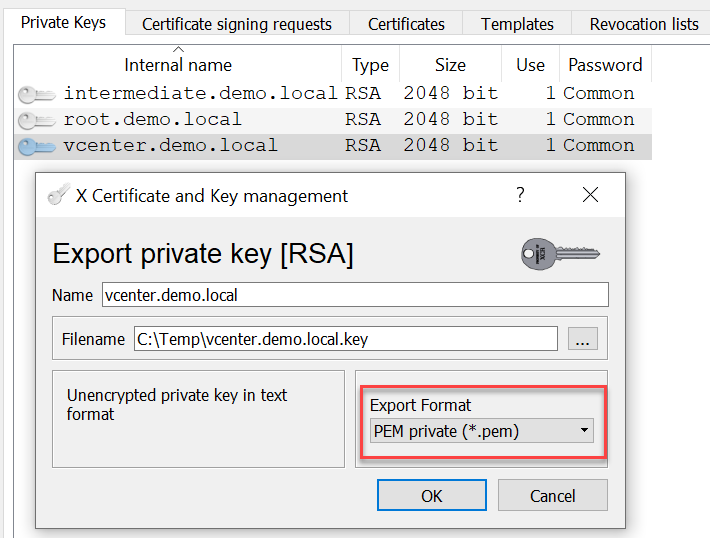Confirm export with OK button
Image resolution: width=710 pixels, height=538 pixels.
431,495
